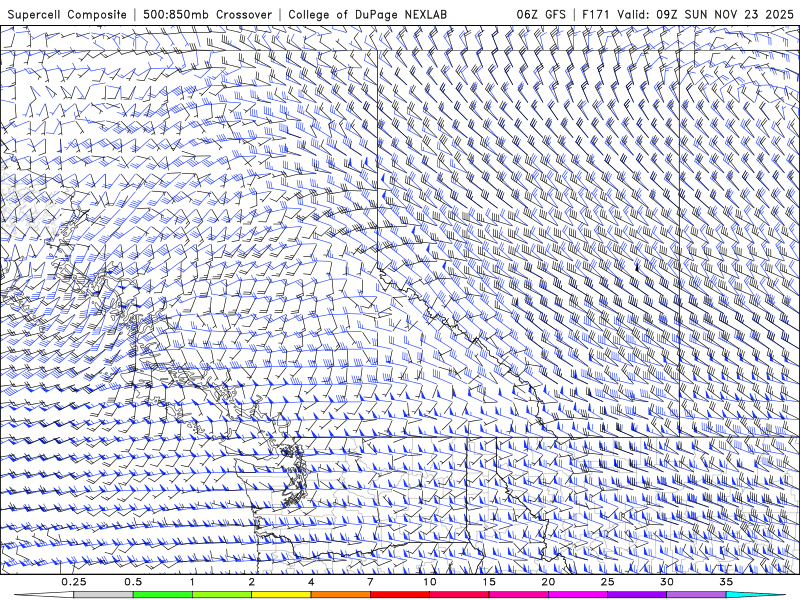Image resolution: width=800 pixels, height=600 pixels.
Task: Click the legend value 4
Action: click(x=311, y=582)
